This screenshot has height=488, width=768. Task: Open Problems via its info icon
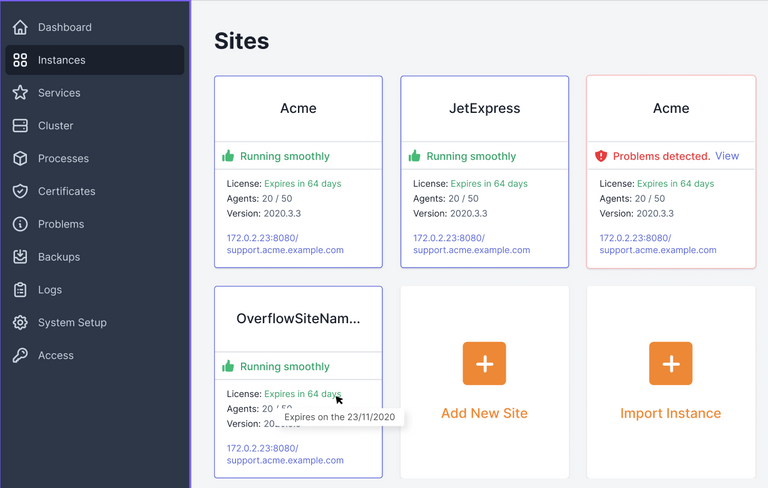20,224
